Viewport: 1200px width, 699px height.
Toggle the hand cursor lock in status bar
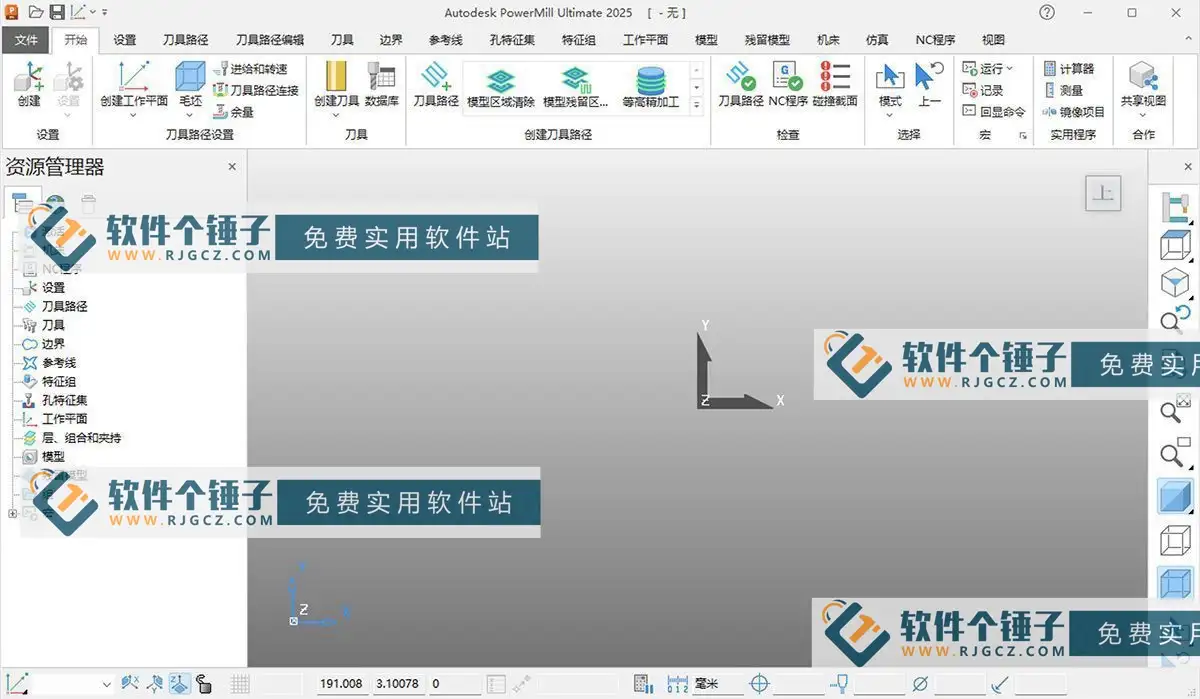point(204,684)
